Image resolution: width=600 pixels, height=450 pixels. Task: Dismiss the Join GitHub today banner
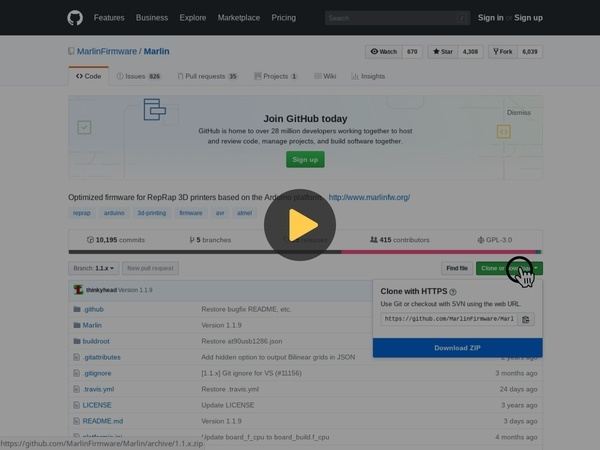[518, 112]
